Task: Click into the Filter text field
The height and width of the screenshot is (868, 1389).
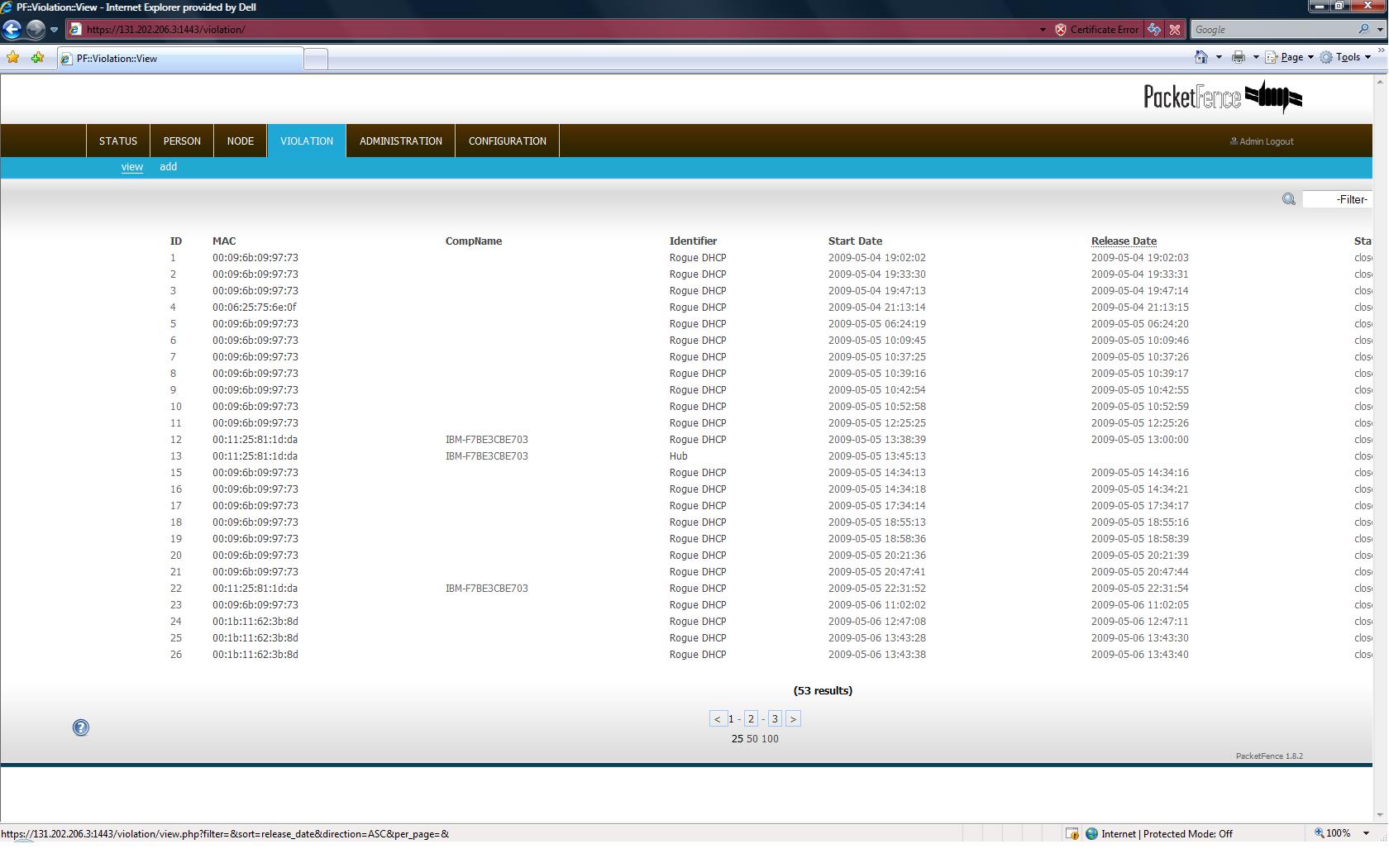Action: click(x=1336, y=199)
